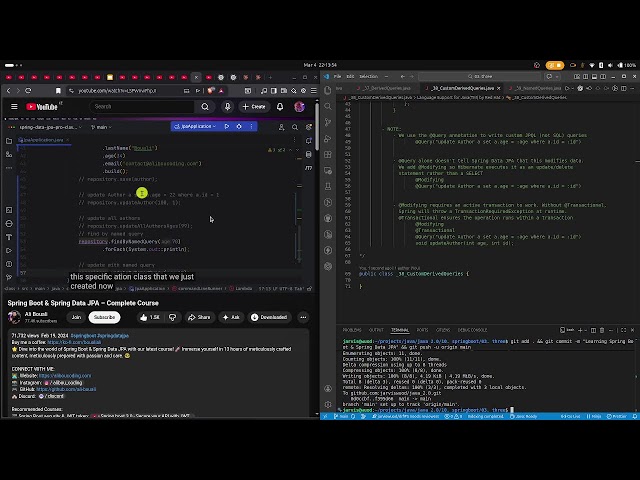Add new terminal with plus icon
The height and width of the screenshot is (480, 640).
pyautogui.click(x=580, y=330)
